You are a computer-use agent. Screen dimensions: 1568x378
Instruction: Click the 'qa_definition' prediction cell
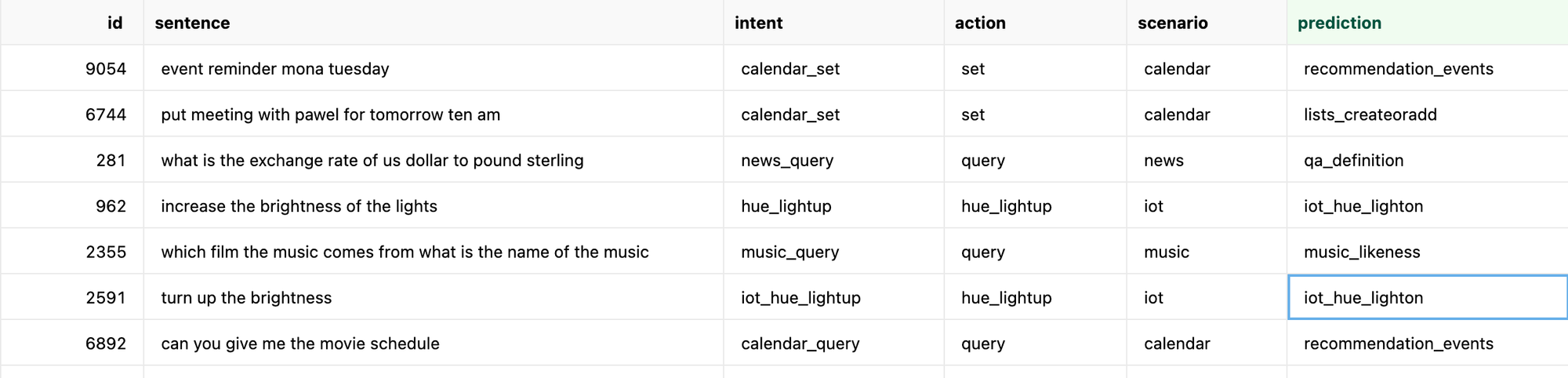(x=1353, y=161)
